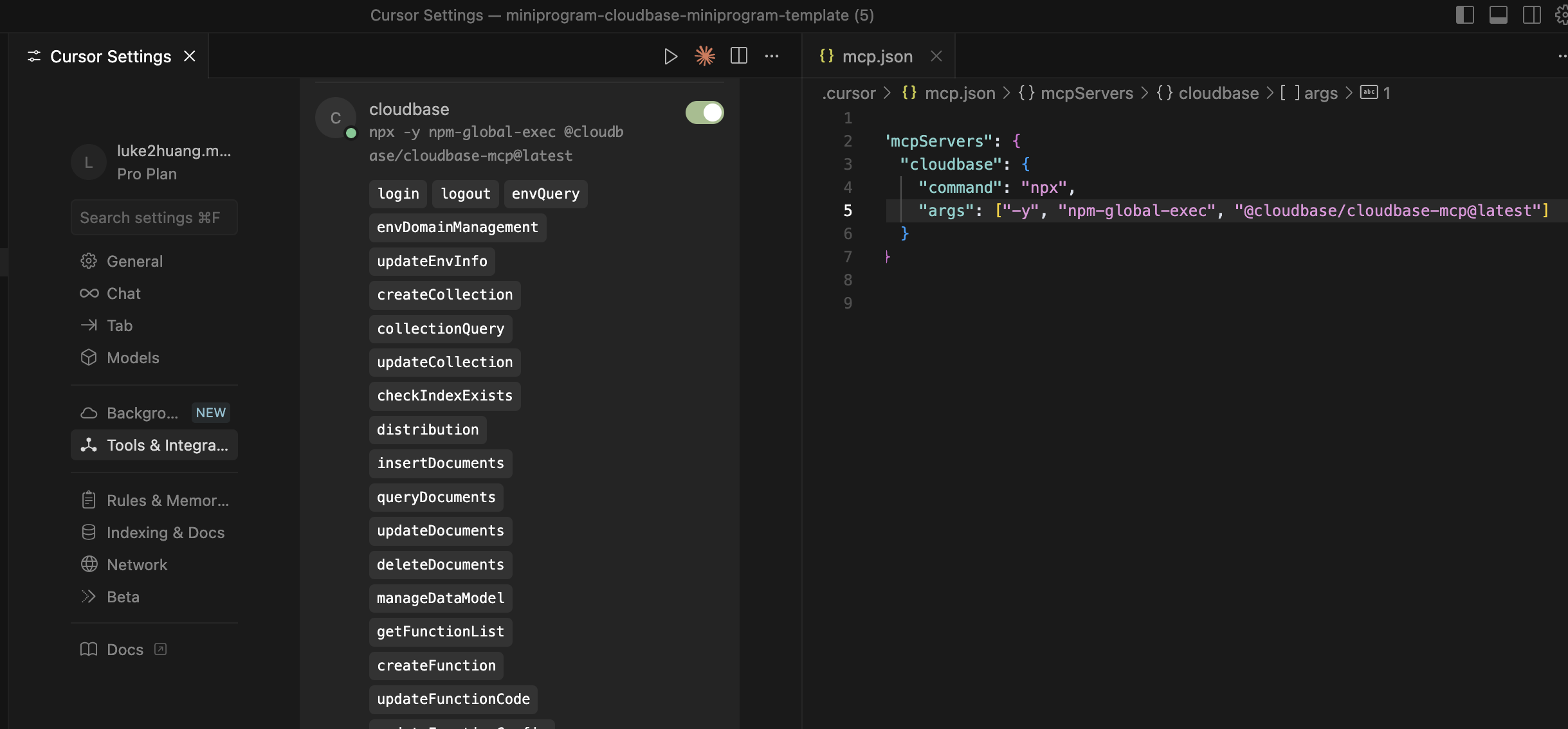Close the mcp.json tab
Screen dimensions: 1568x729
pos(936,57)
